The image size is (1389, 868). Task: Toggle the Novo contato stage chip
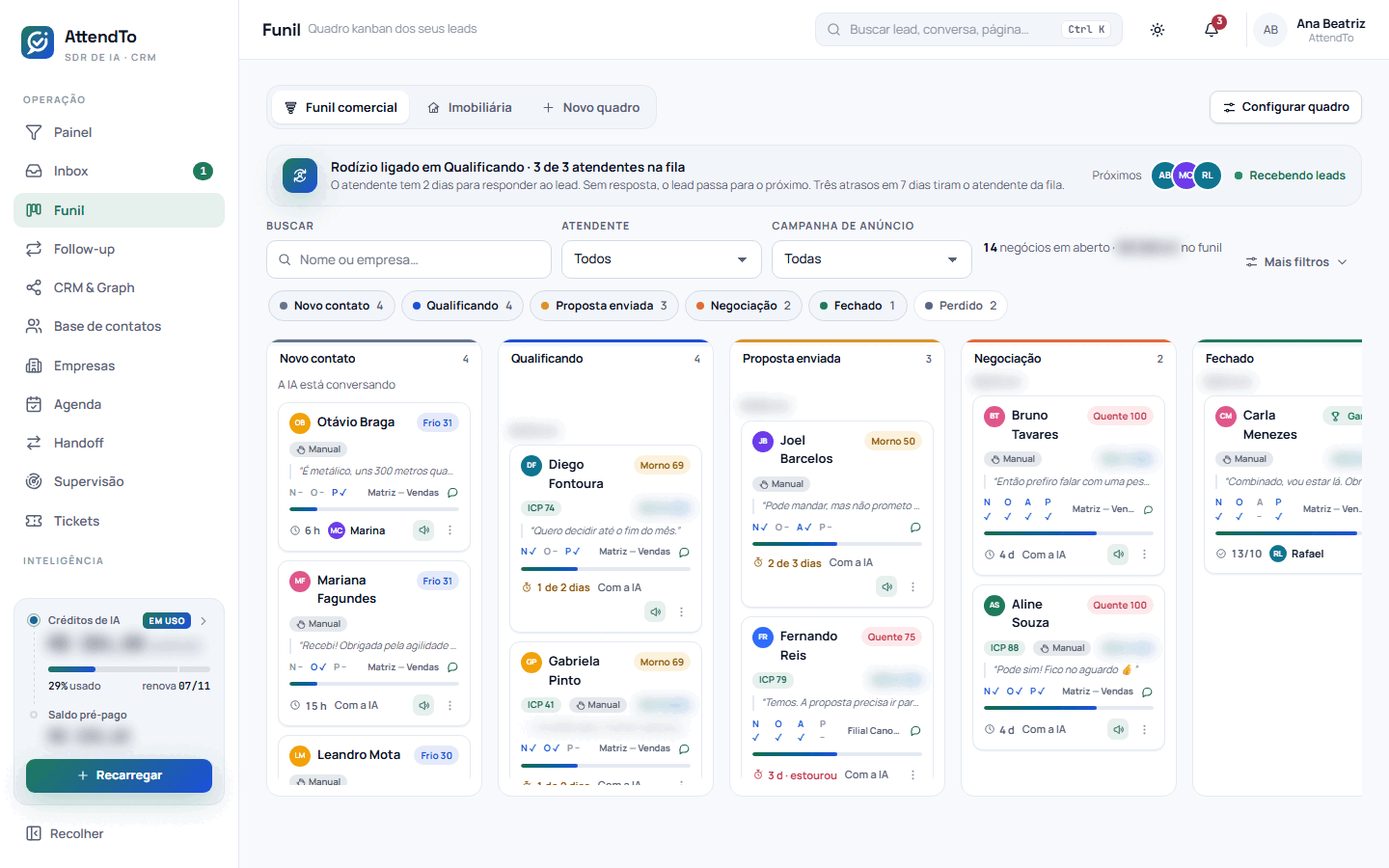[x=331, y=306]
